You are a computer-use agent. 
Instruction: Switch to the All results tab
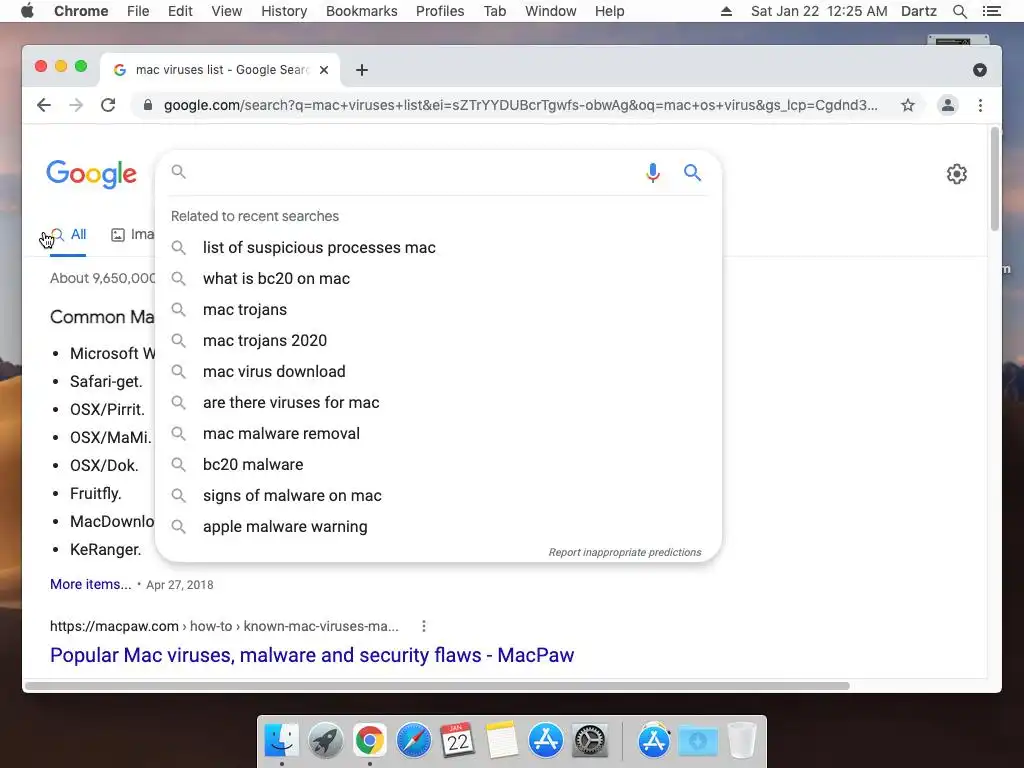tap(68, 234)
